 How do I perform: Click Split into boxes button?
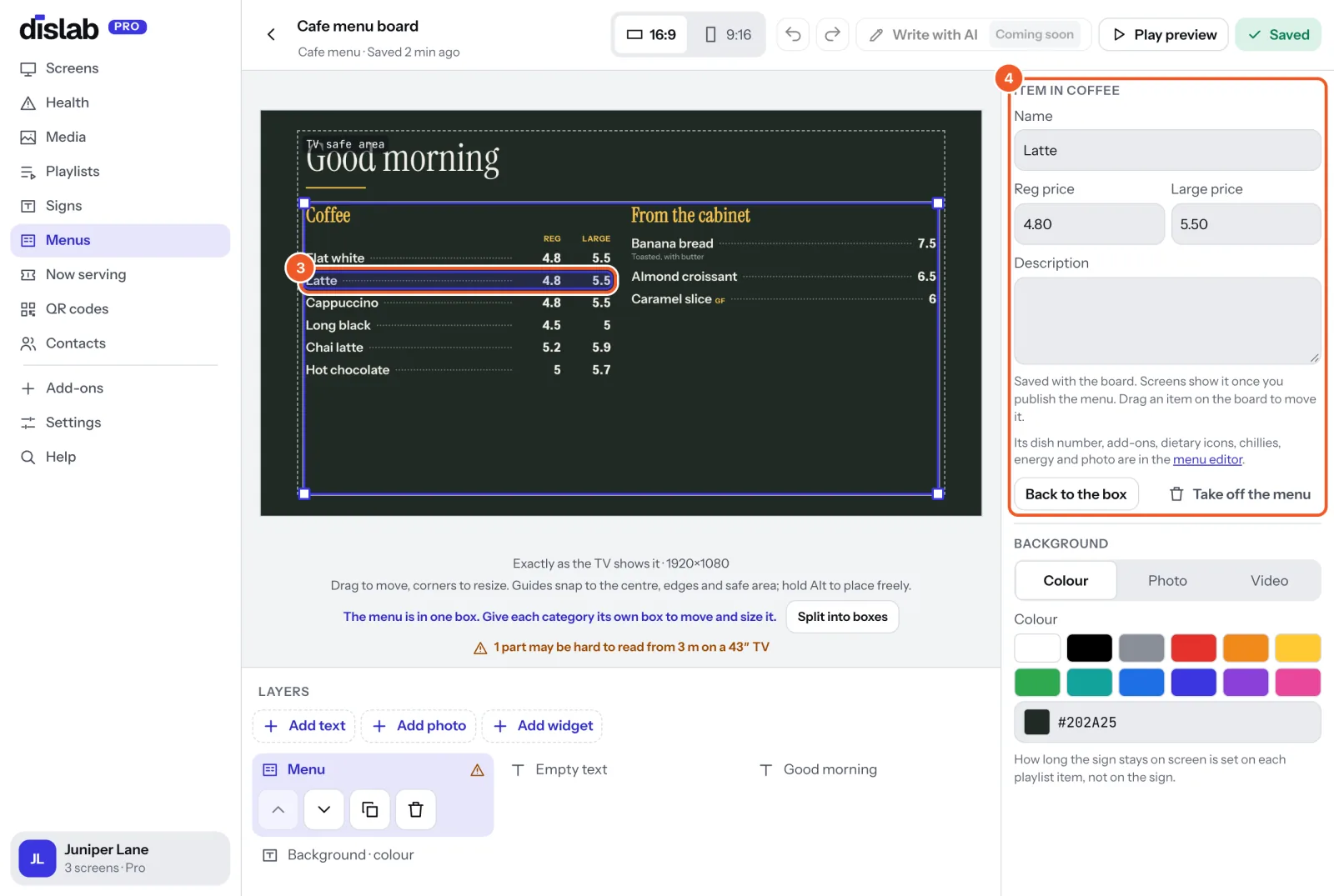pyautogui.click(x=842, y=617)
